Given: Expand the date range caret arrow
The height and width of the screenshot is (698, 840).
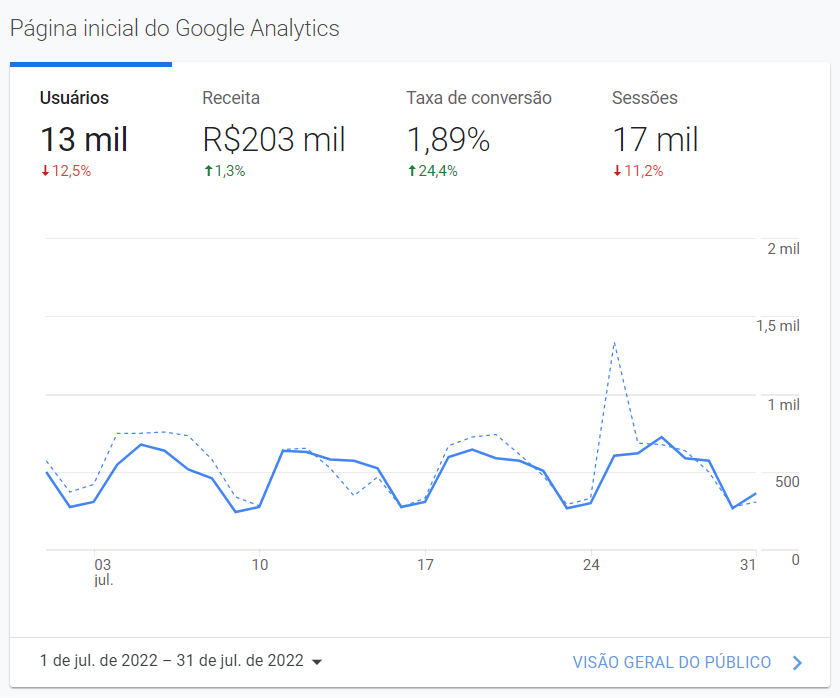Looking at the screenshot, I should (317, 662).
